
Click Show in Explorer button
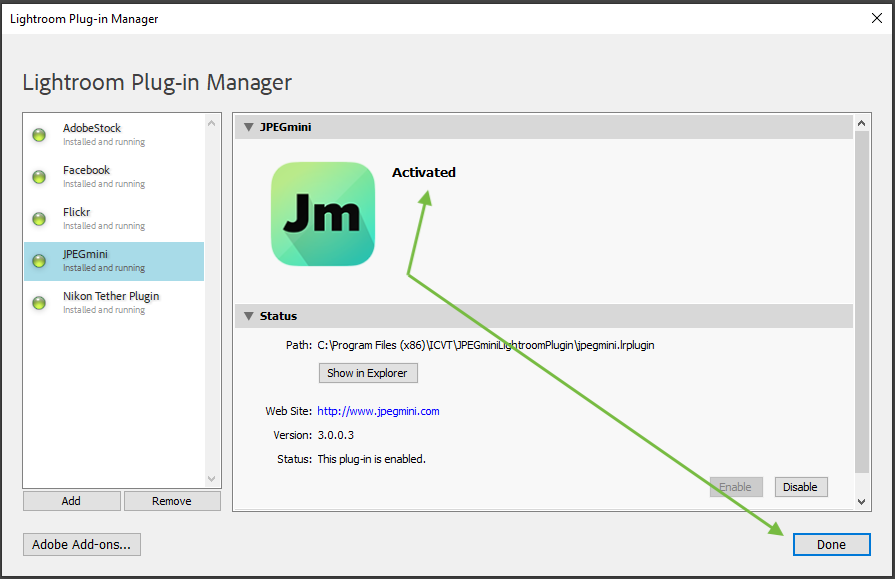[x=368, y=373]
